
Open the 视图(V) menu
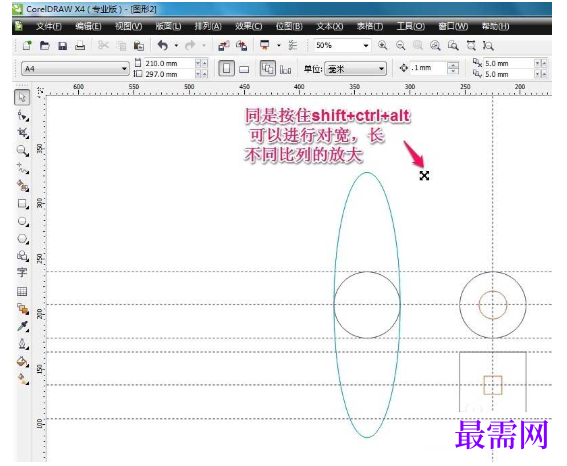pos(128,26)
